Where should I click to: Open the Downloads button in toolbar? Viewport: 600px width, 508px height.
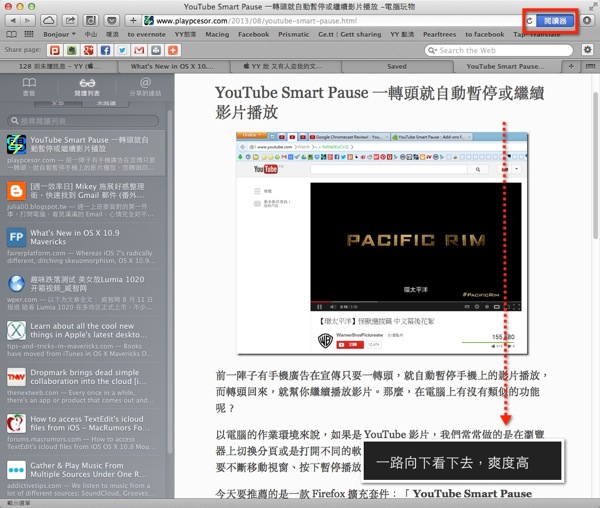pyautogui.click(x=587, y=20)
